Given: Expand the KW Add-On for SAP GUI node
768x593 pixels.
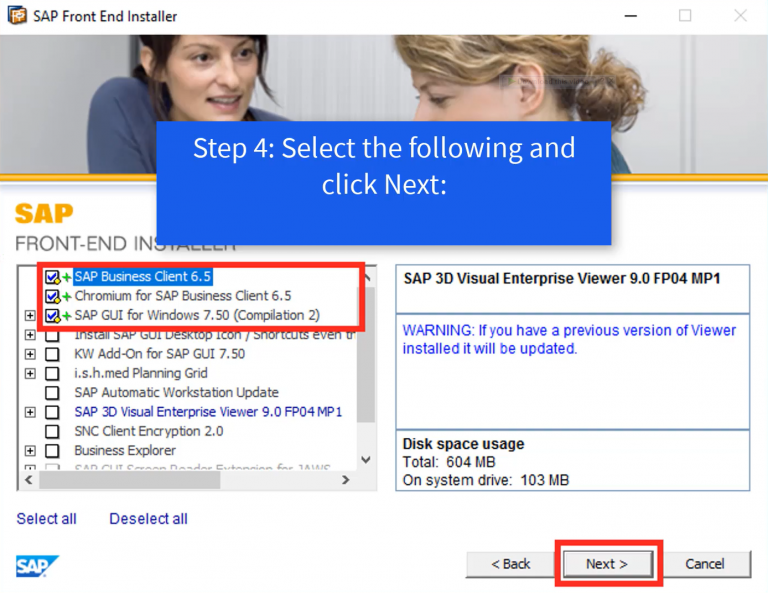Looking at the screenshot, I should click(x=30, y=354).
